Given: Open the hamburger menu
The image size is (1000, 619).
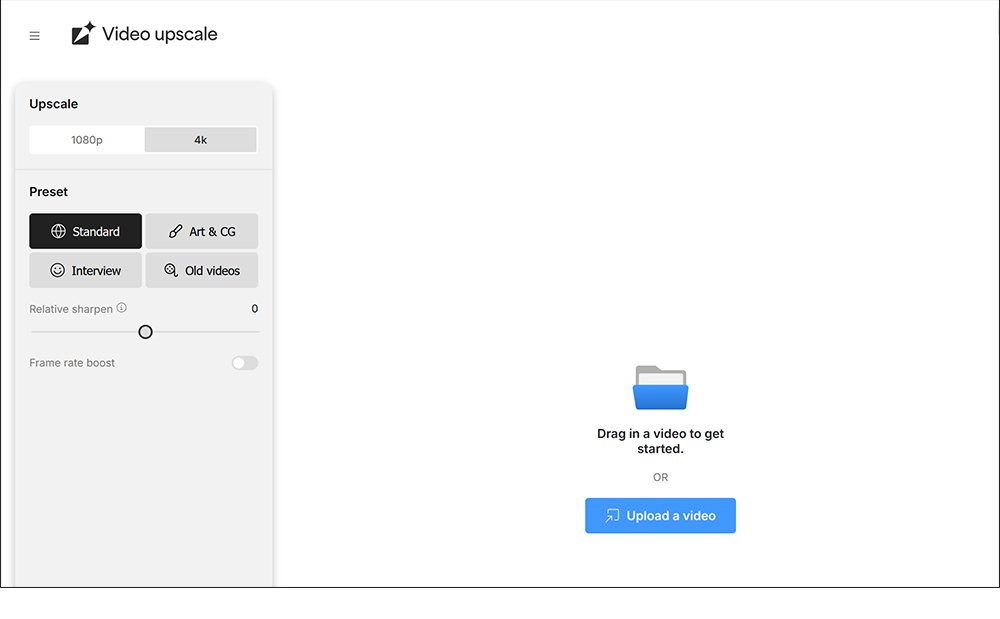Looking at the screenshot, I should (x=35, y=36).
